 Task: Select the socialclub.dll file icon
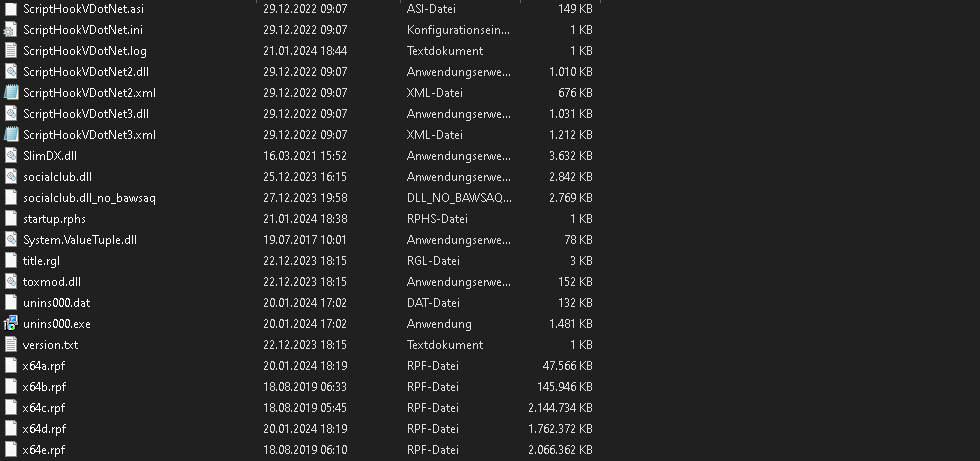(11, 176)
